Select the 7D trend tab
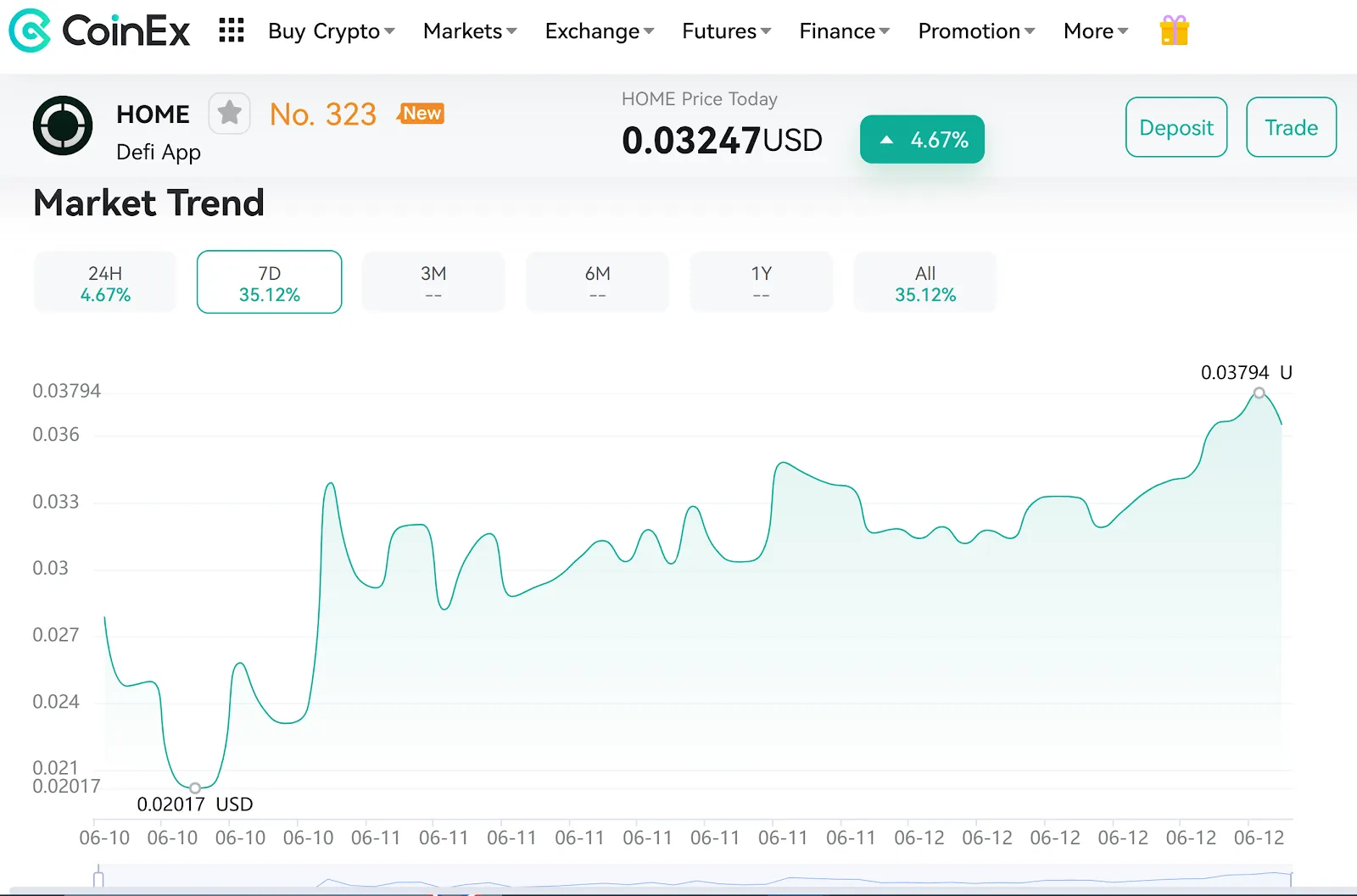The height and width of the screenshot is (896, 1357). point(270,282)
